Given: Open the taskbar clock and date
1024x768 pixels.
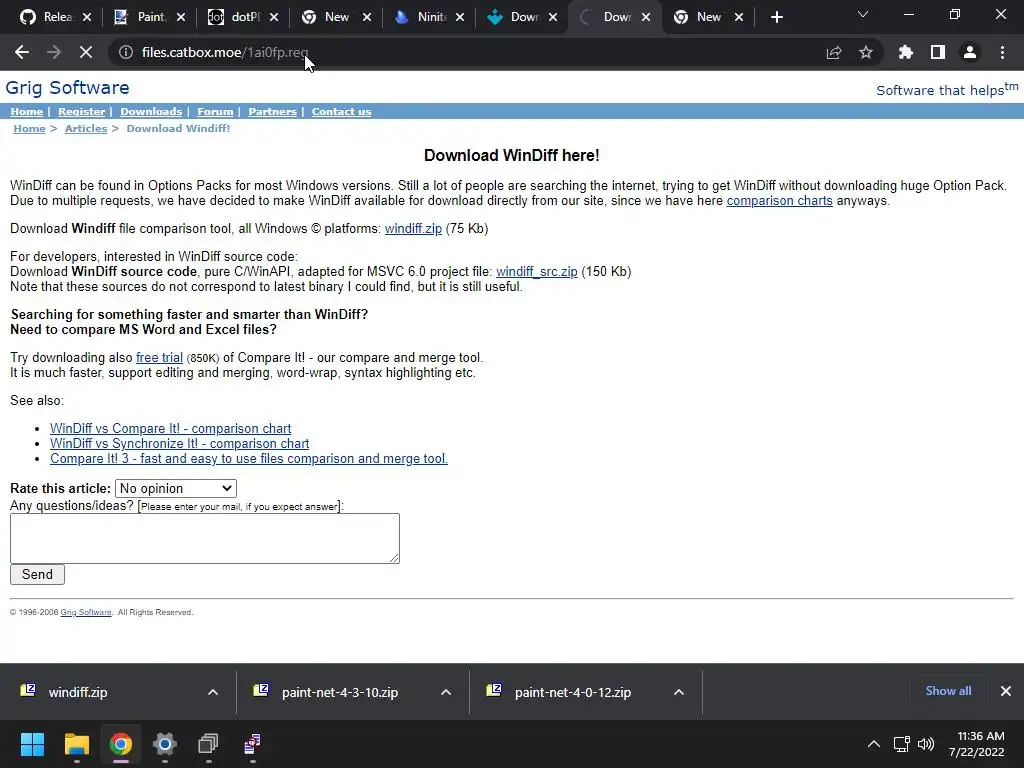Looking at the screenshot, I should 977,744.
